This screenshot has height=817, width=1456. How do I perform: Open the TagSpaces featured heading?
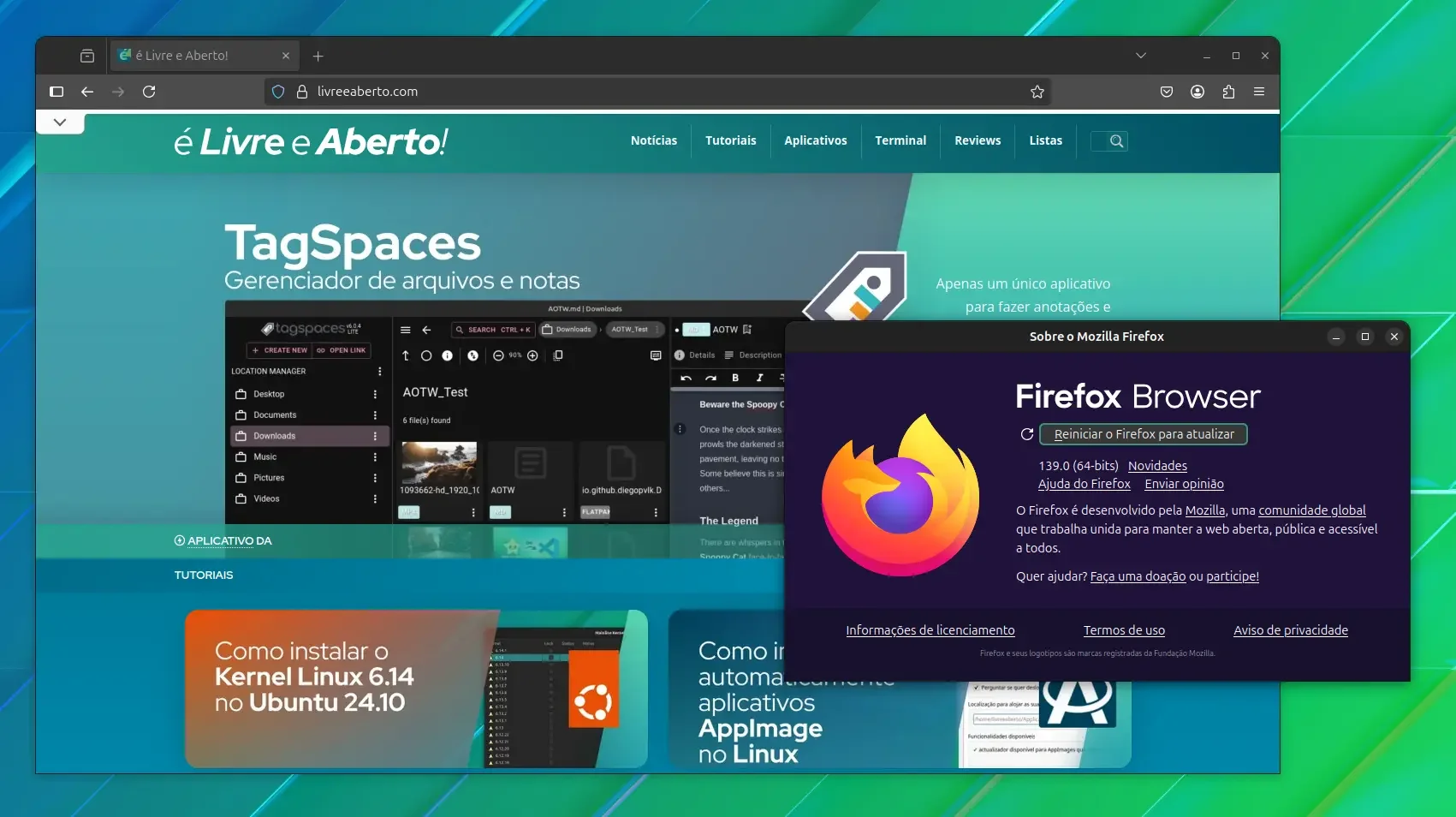tap(353, 243)
